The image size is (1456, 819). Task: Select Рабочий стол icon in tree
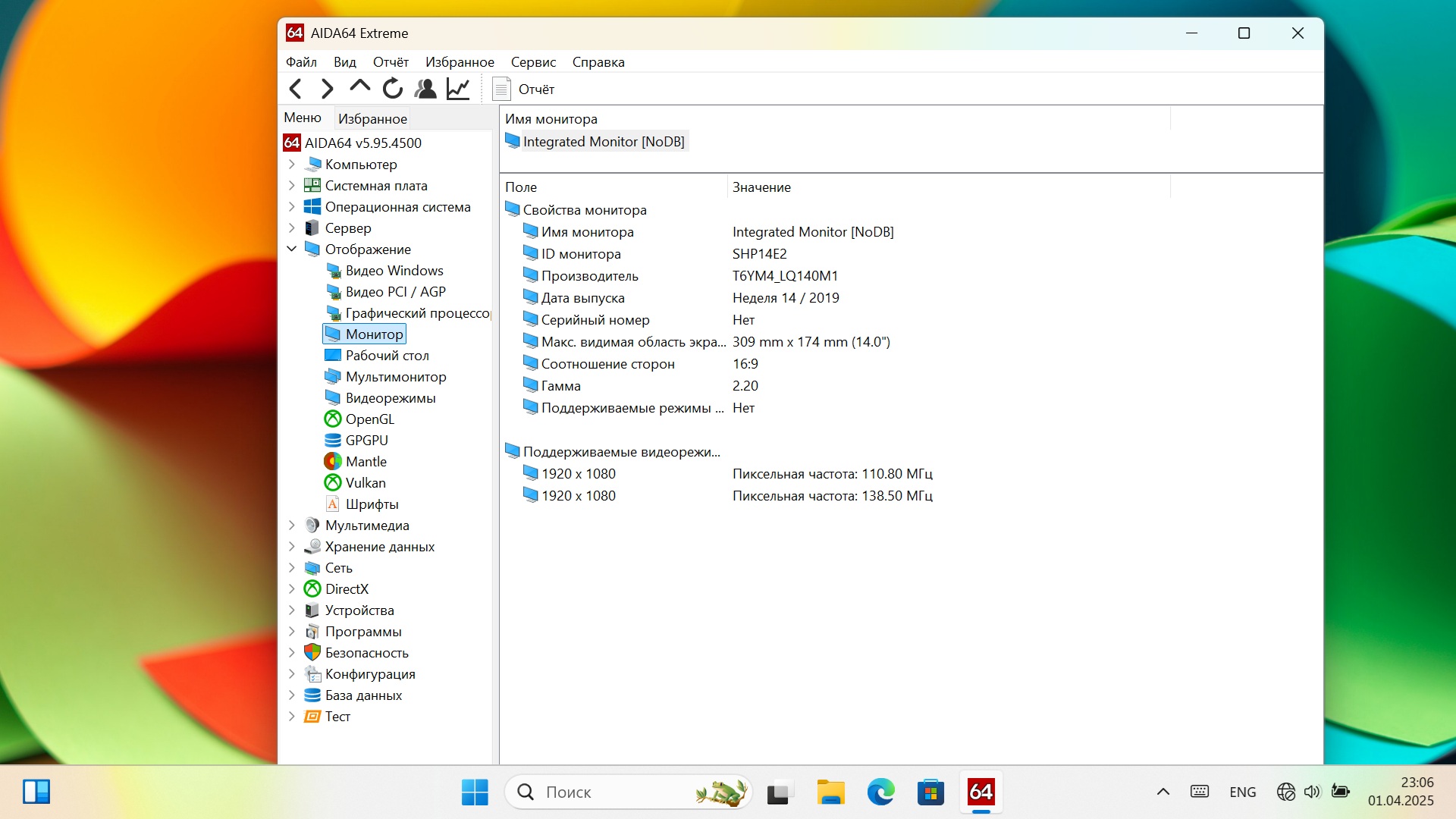333,355
